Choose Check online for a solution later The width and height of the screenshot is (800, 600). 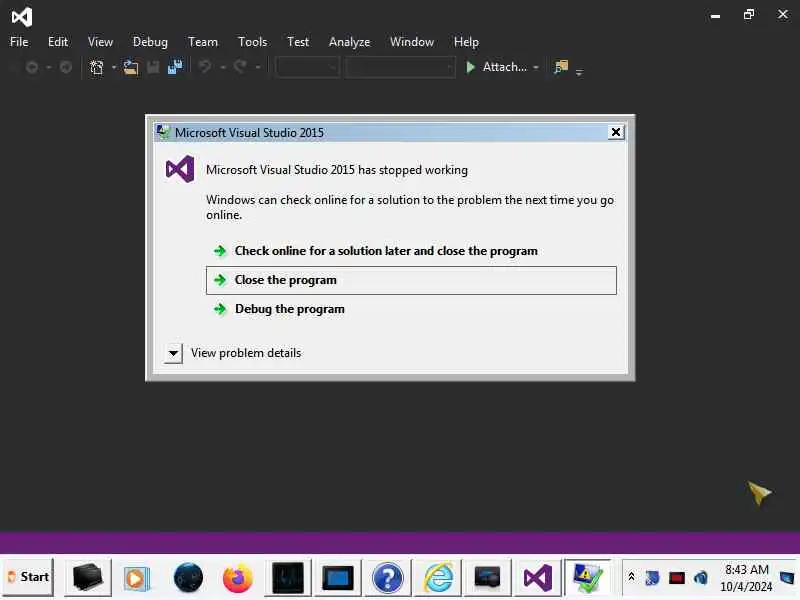[386, 251]
